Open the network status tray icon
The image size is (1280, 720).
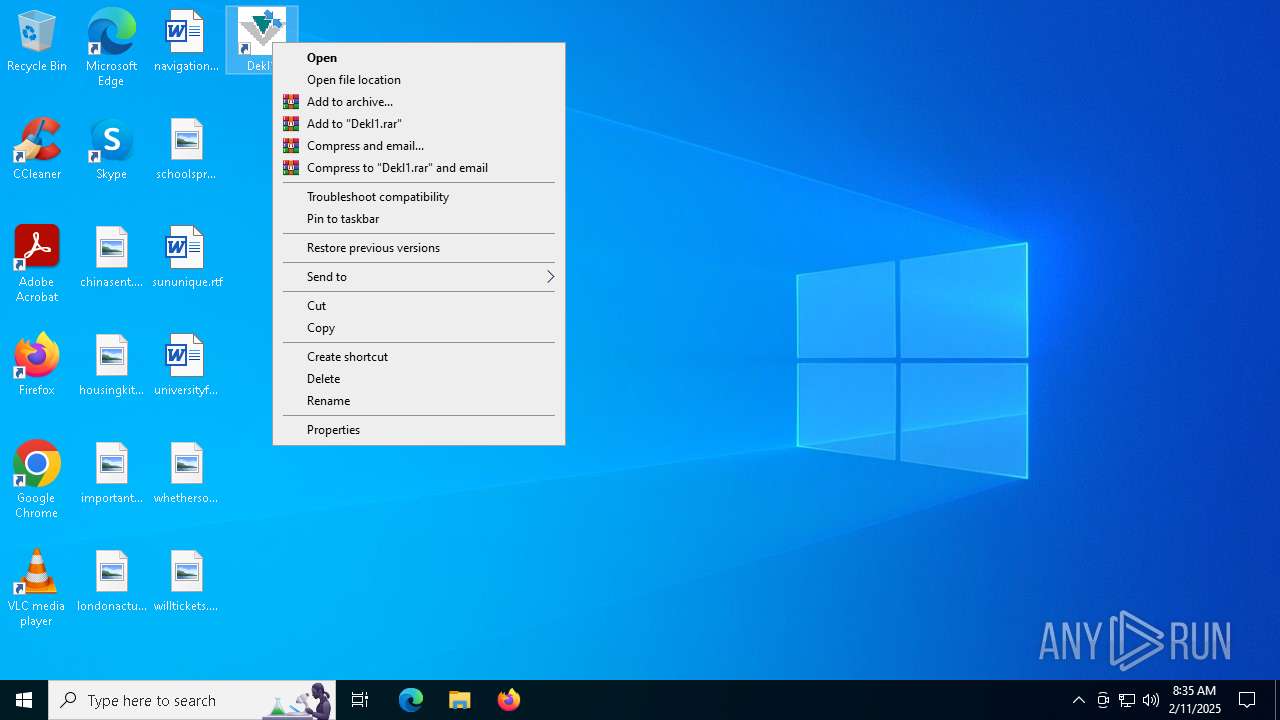(1127, 700)
